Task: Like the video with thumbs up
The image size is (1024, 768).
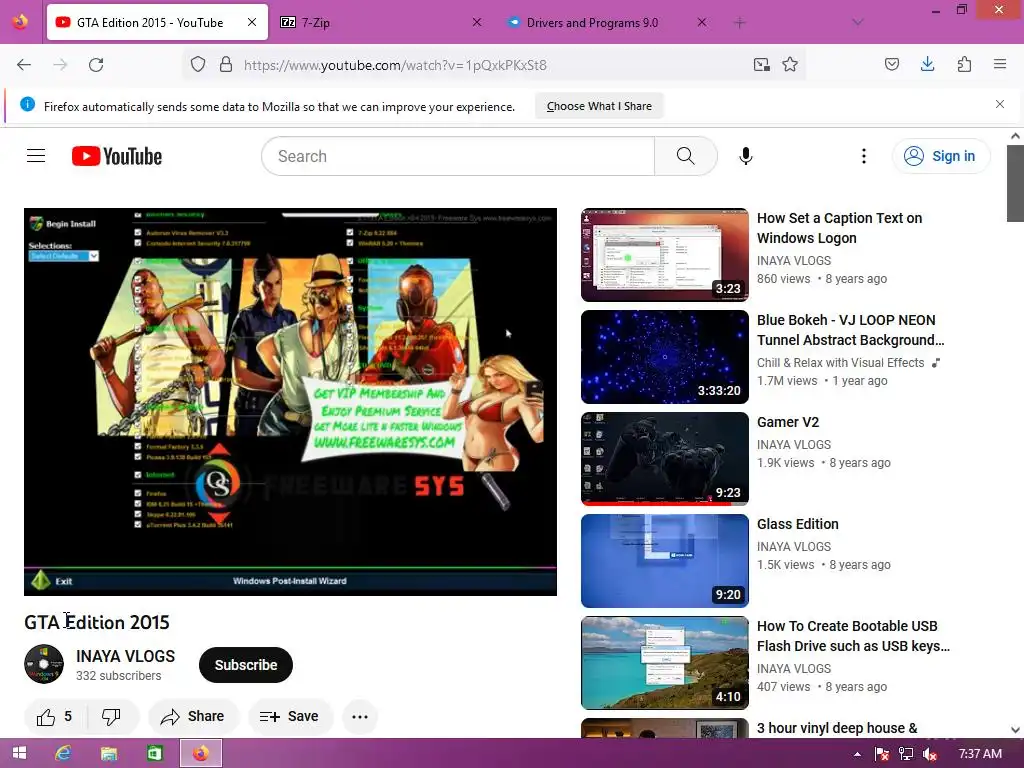Action: 55,717
